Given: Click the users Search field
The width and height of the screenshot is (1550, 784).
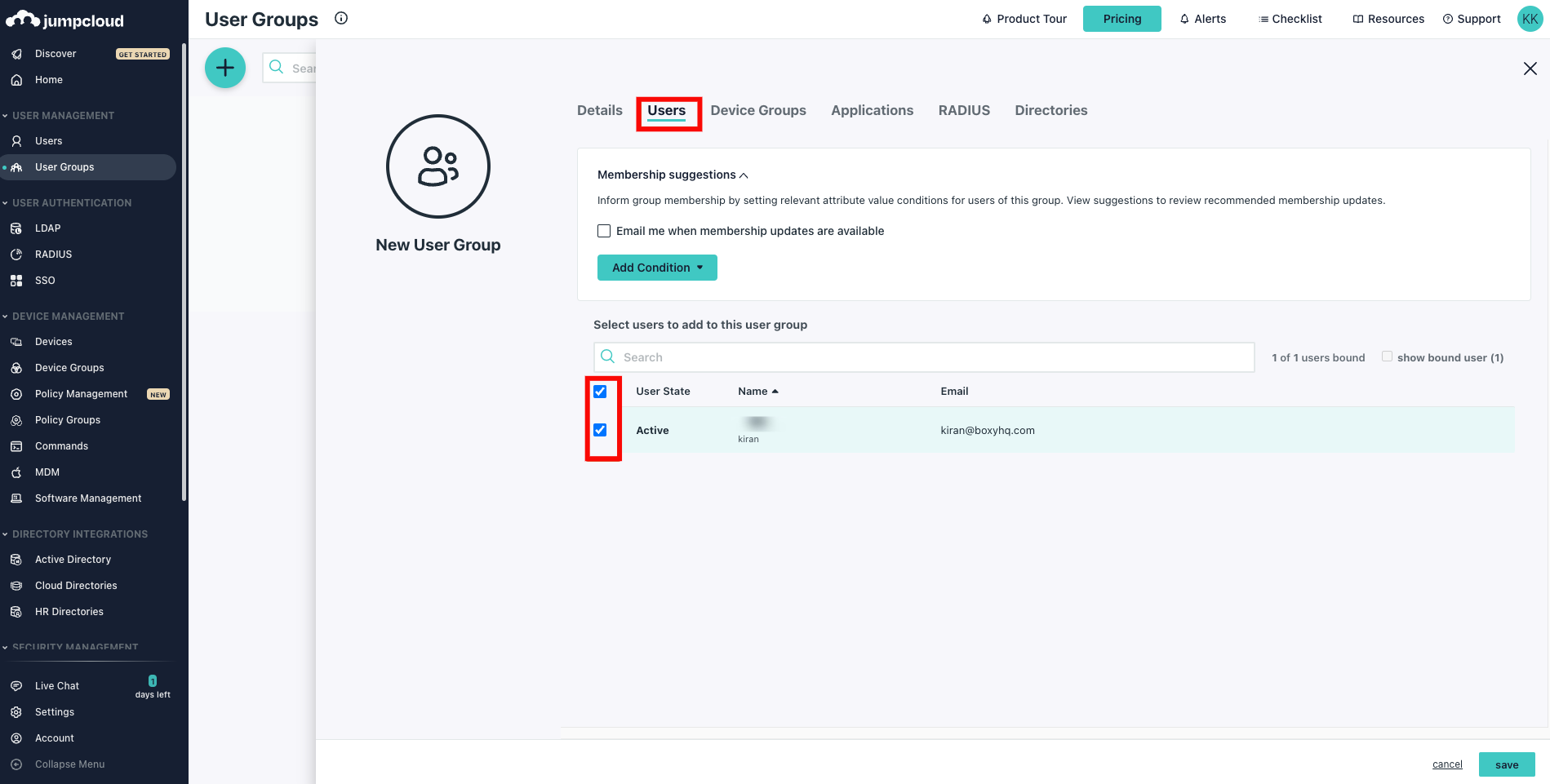Looking at the screenshot, I should 924,357.
